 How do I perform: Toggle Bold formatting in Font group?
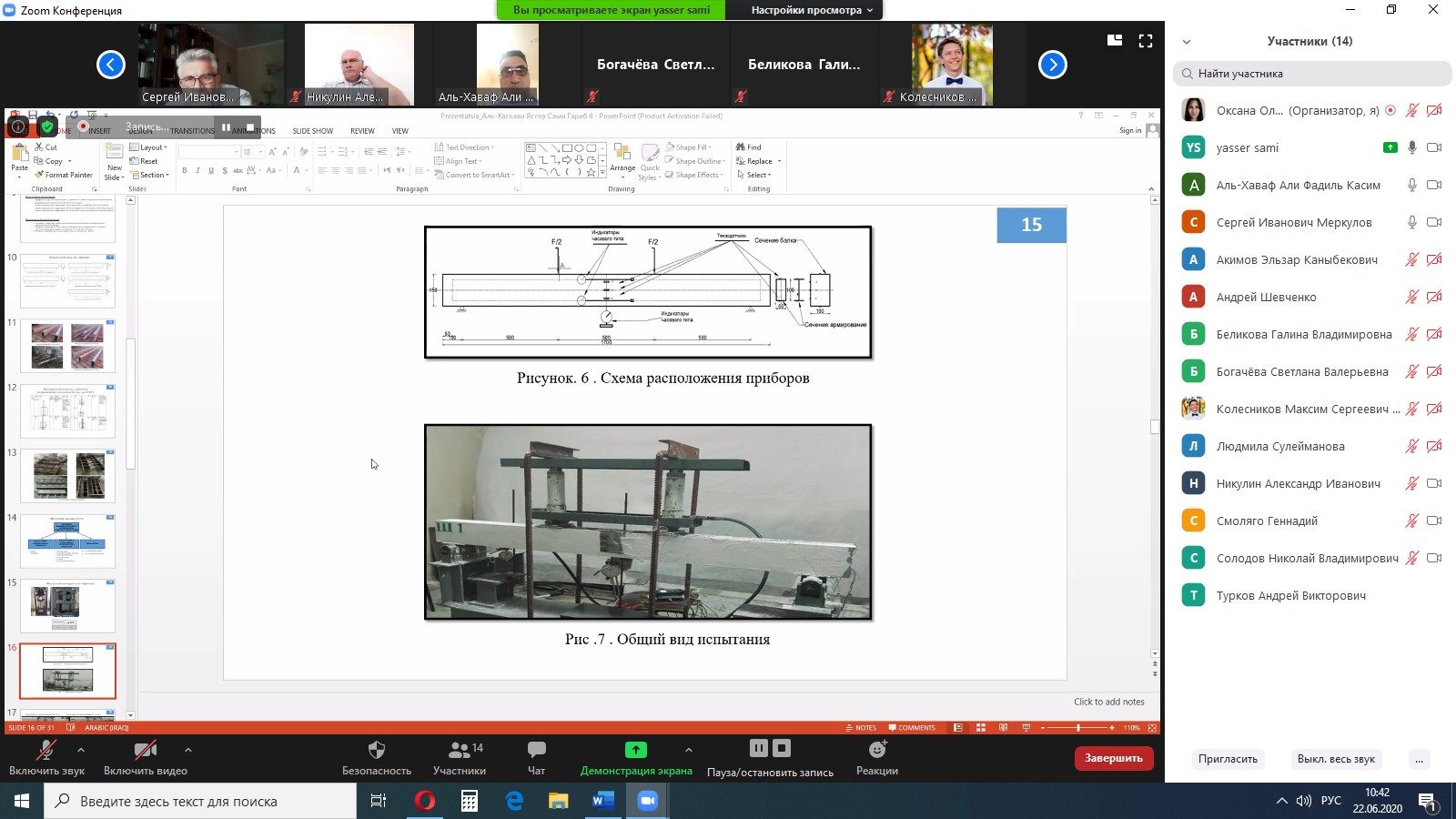pyautogui.click(x=185, y=170)
